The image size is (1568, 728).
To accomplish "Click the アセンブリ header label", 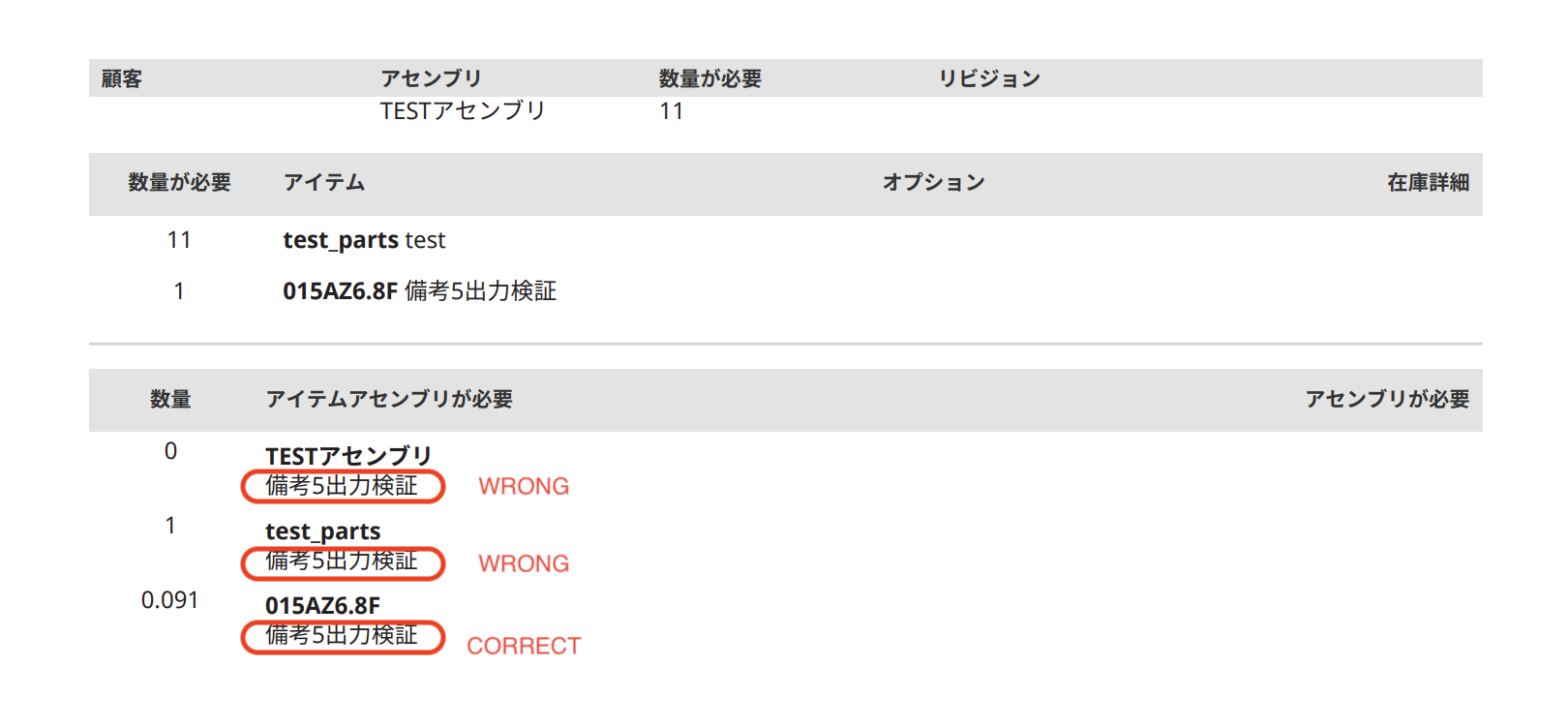I will (431, 78).
